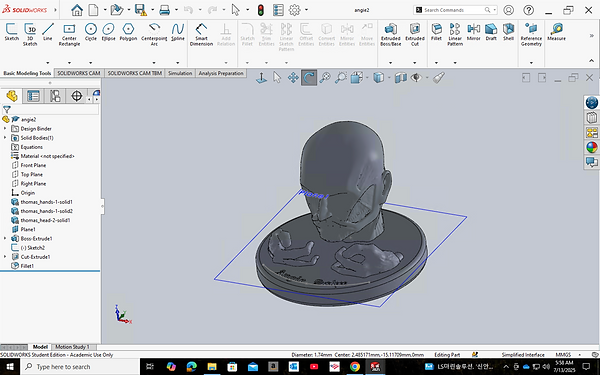Open the Design Library task pane icon
Image resolution: width=600 pixels, height=375 pixels.
click(x=592, y=117)
